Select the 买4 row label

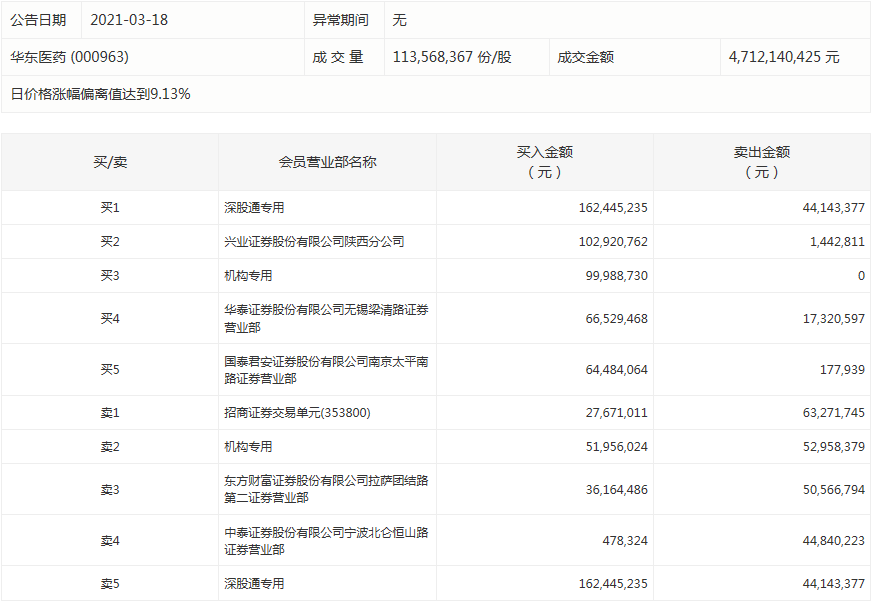[x=110, y=319]
